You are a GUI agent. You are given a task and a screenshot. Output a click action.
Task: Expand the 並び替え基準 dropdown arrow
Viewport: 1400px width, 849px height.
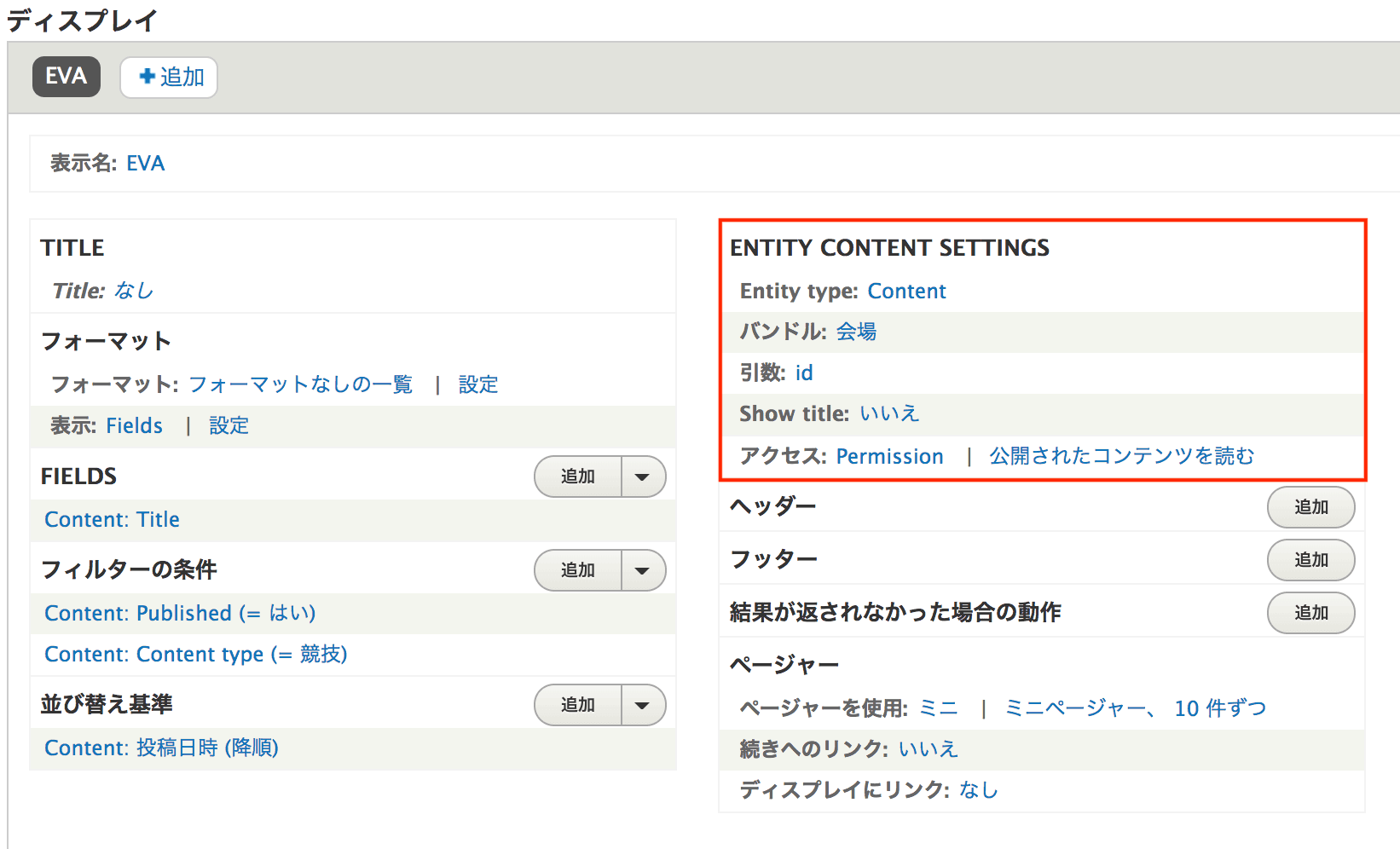[643, 705]
